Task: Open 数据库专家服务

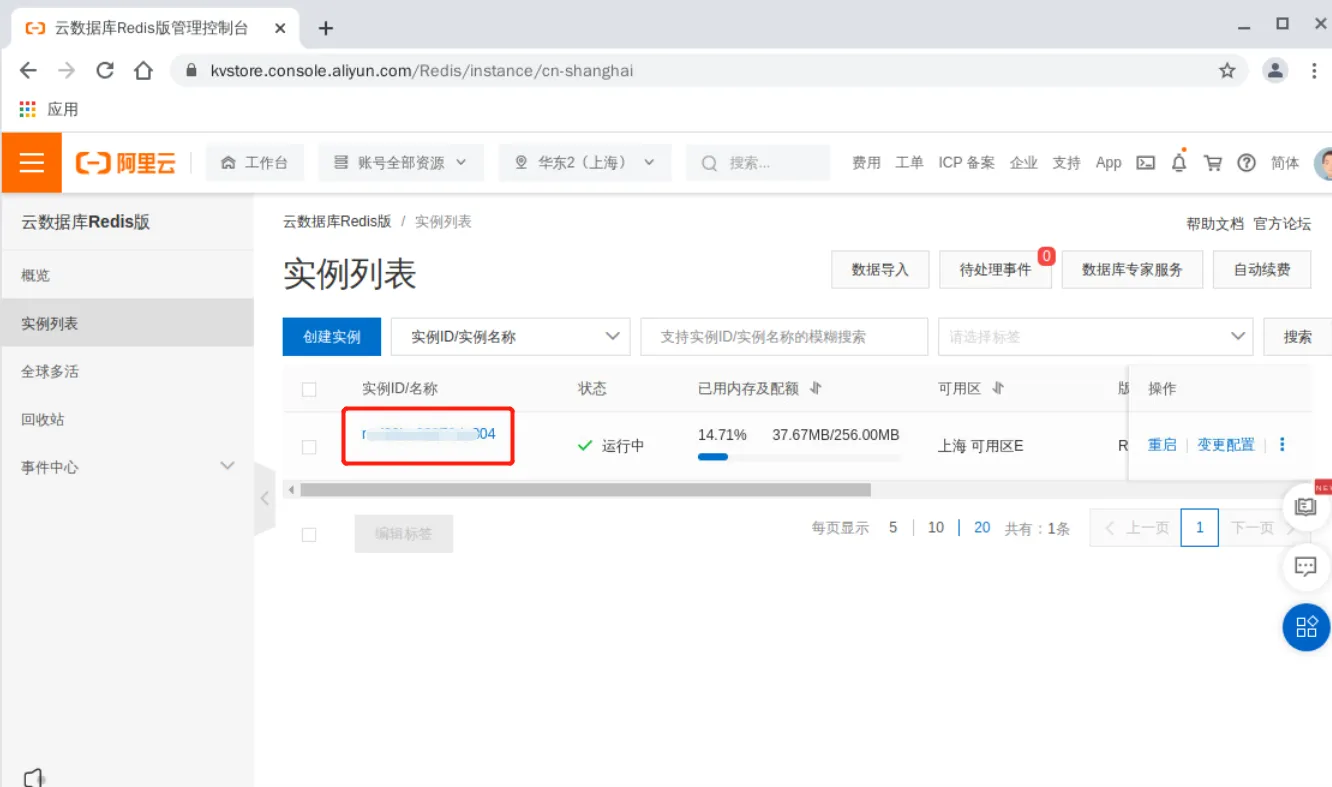Action: (1132, 269)
